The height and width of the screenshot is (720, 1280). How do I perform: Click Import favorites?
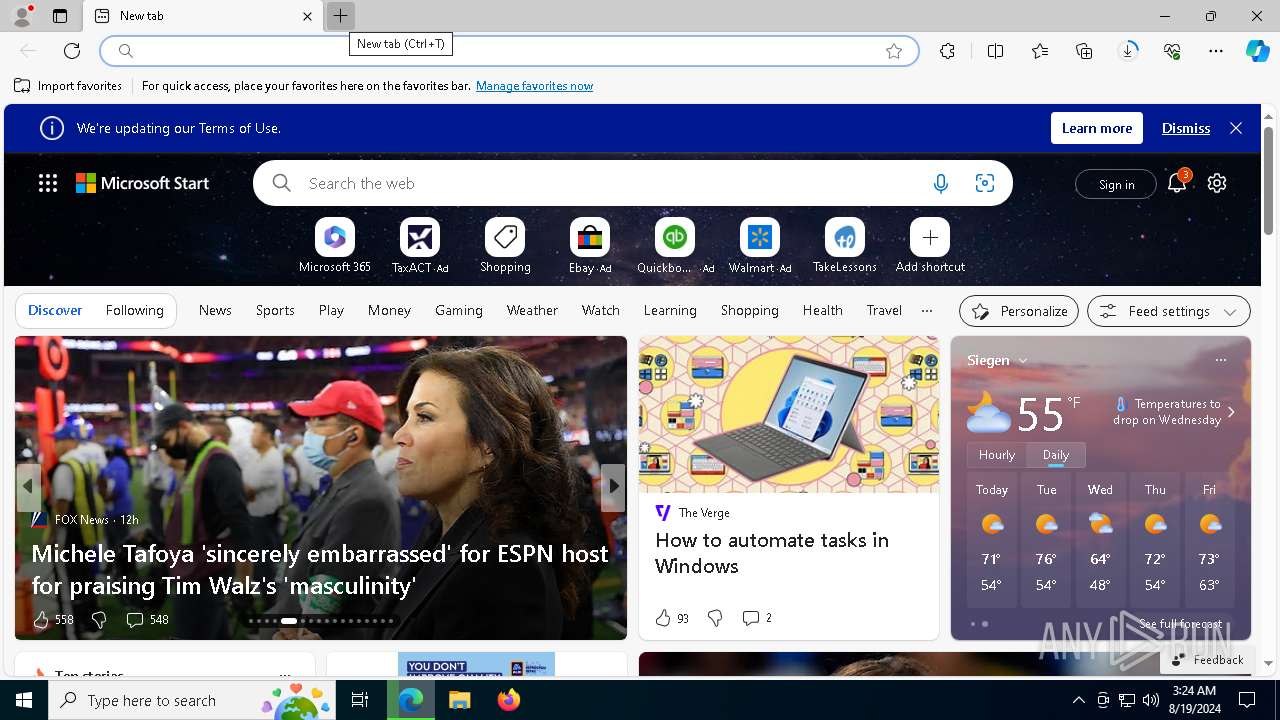pos(68,86)
